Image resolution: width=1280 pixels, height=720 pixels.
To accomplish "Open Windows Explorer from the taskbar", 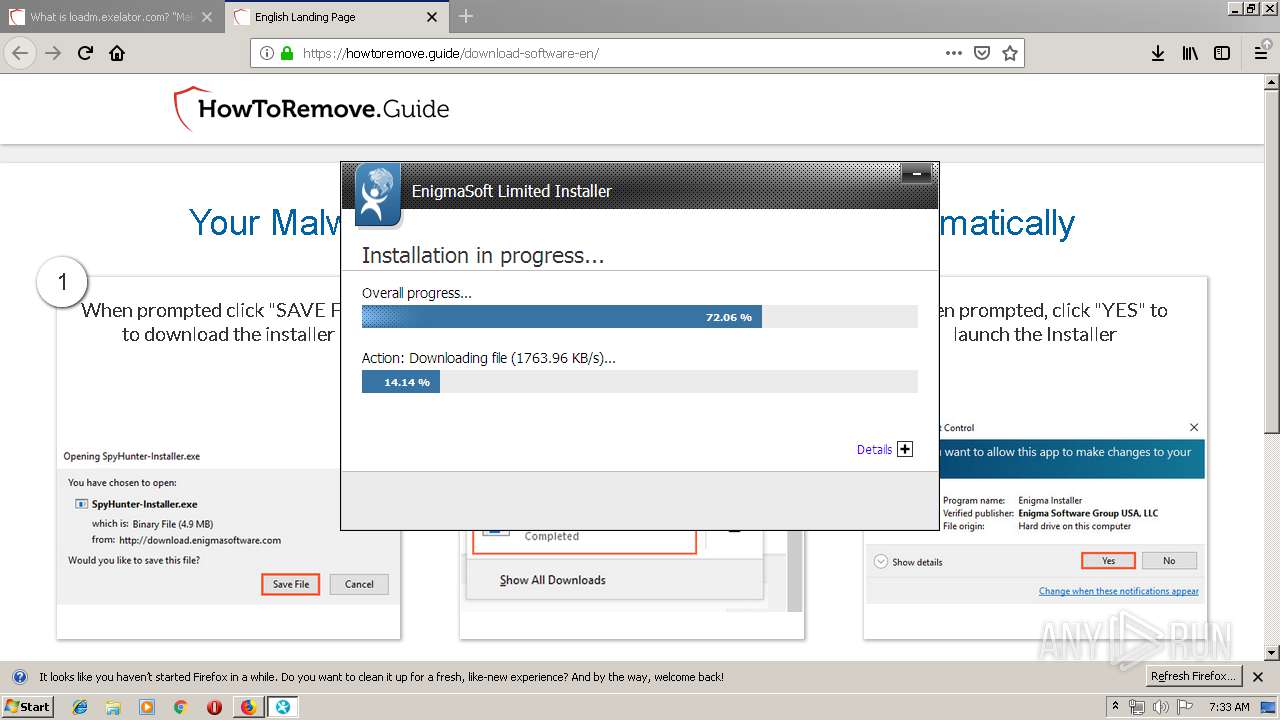I will pos(113,706).
